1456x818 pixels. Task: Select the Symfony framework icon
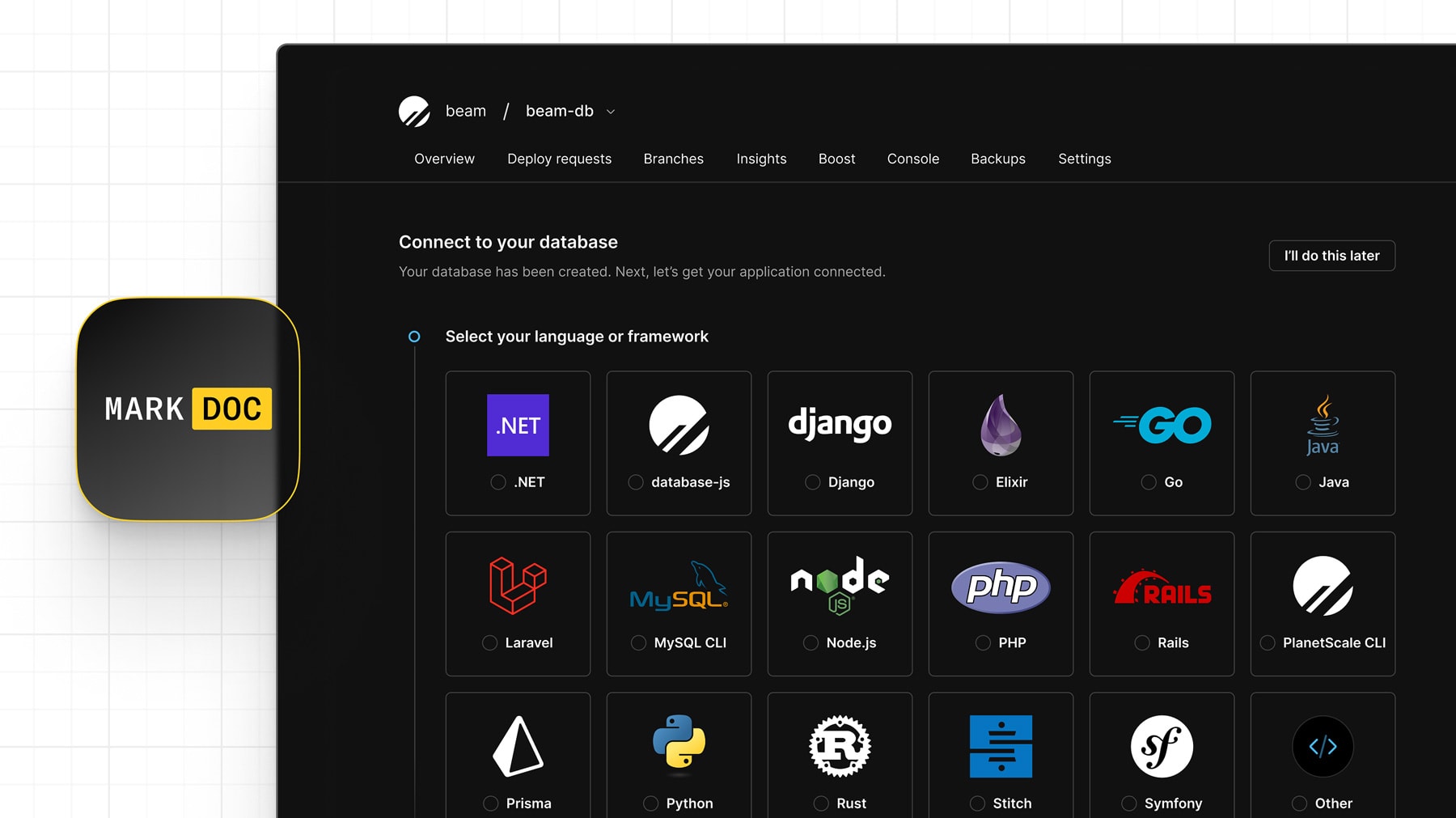click(1162, 746)
